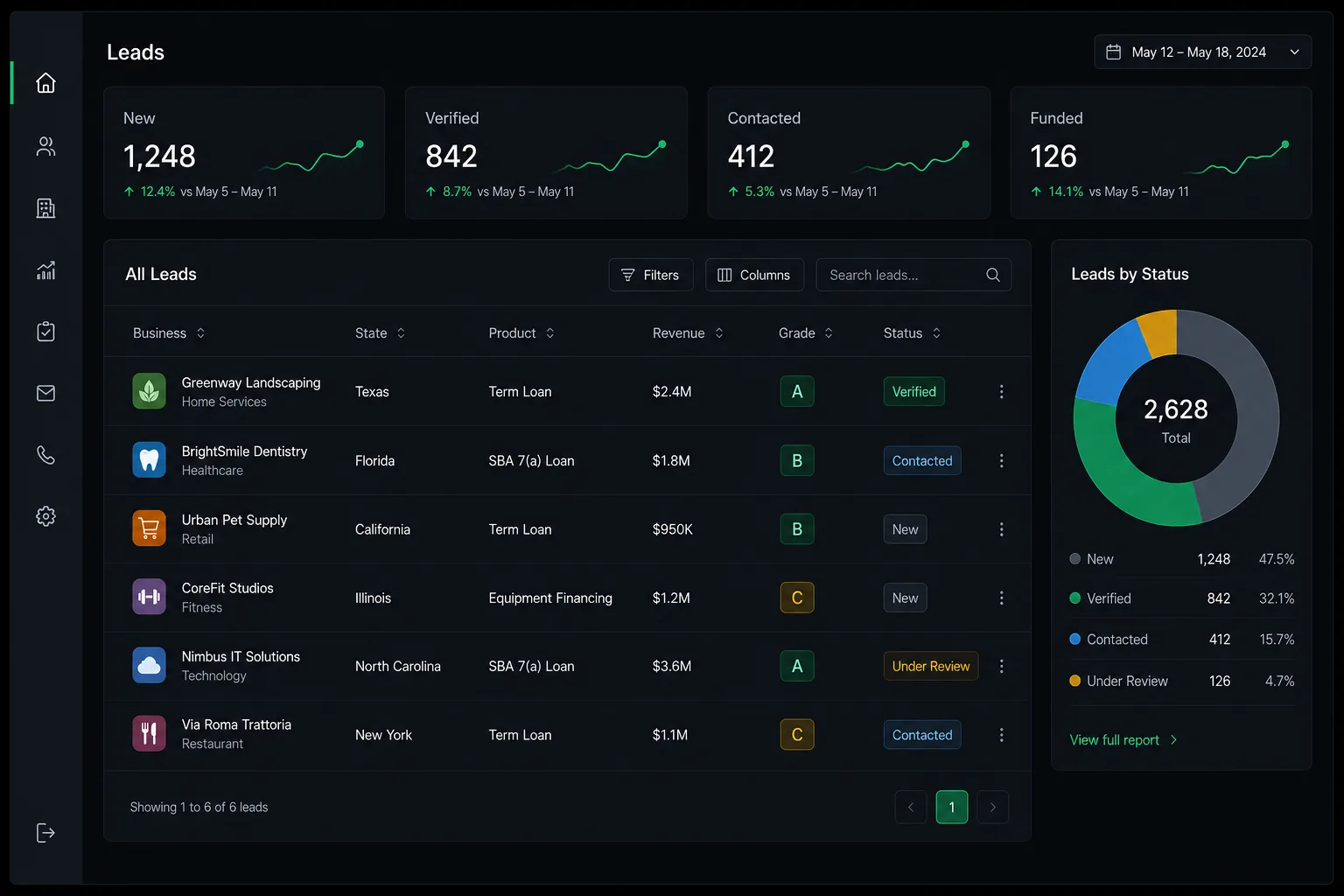Click grade A badge for Greenway Landscaping

click(797, 392)
